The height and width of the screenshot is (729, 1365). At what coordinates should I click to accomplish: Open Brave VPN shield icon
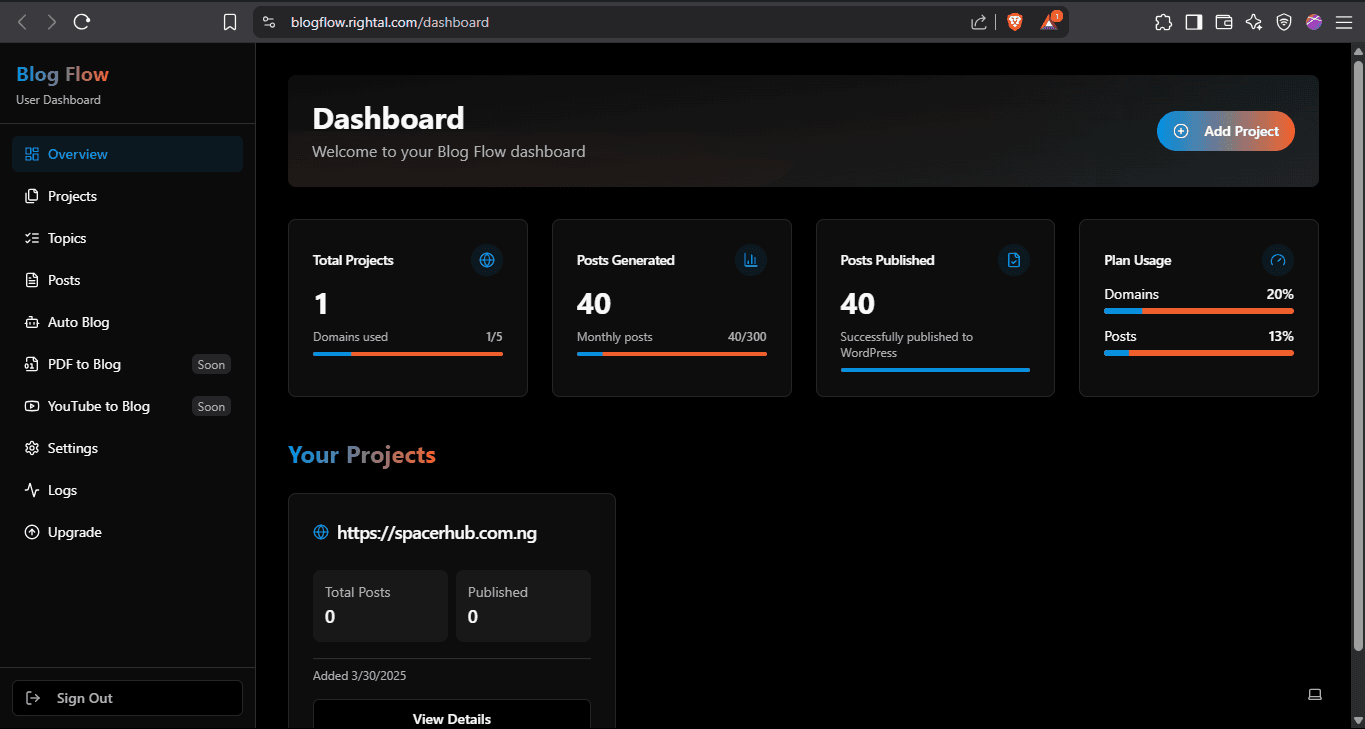[1284, 22]
